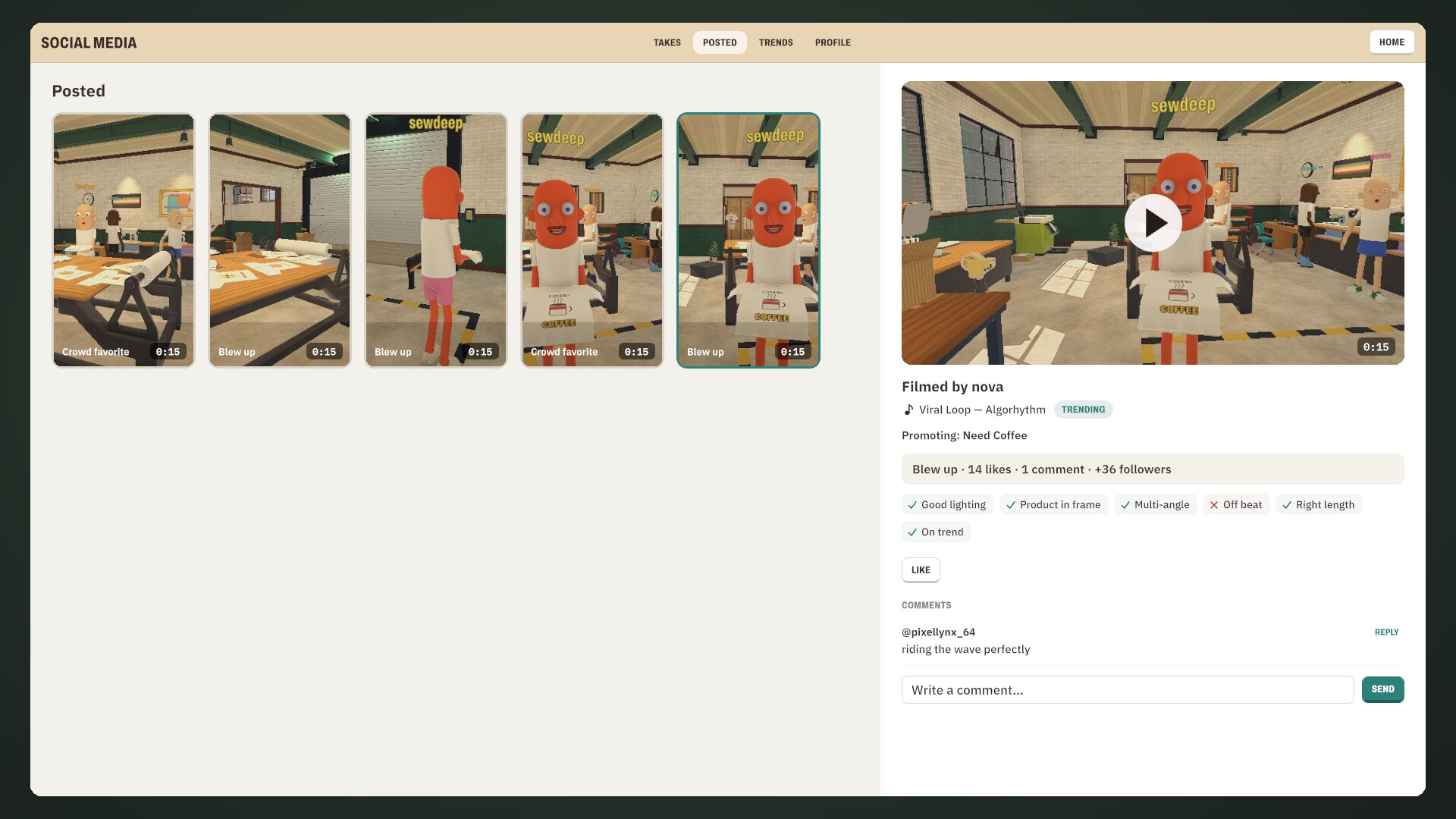Focus the Write a comment field
The image size is (1456, 819).
click(x=1128, y=690)
